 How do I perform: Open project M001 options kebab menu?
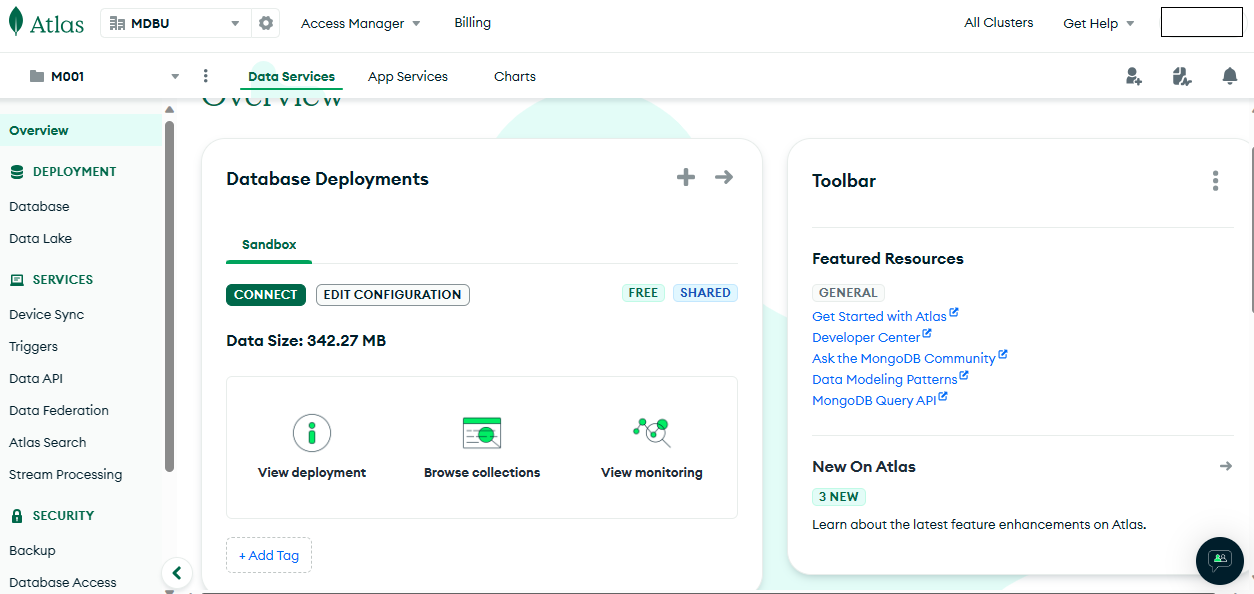(x=206, y=76)
